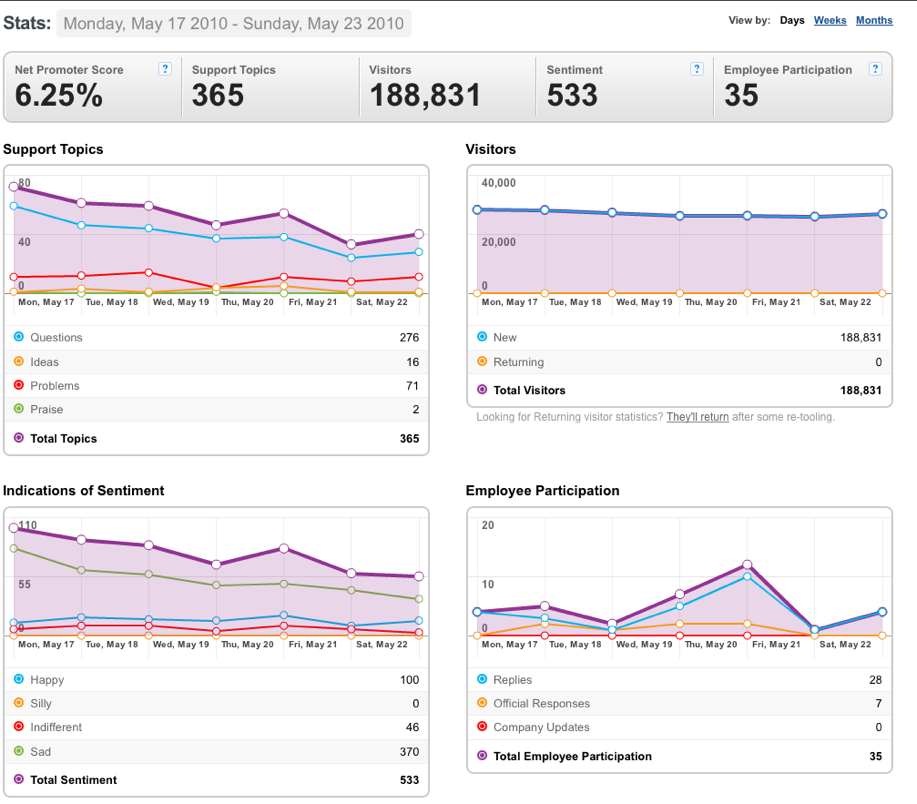Select the Praise green legend marker
This screenshot has height=804, width=917.
tap(19, 409)
